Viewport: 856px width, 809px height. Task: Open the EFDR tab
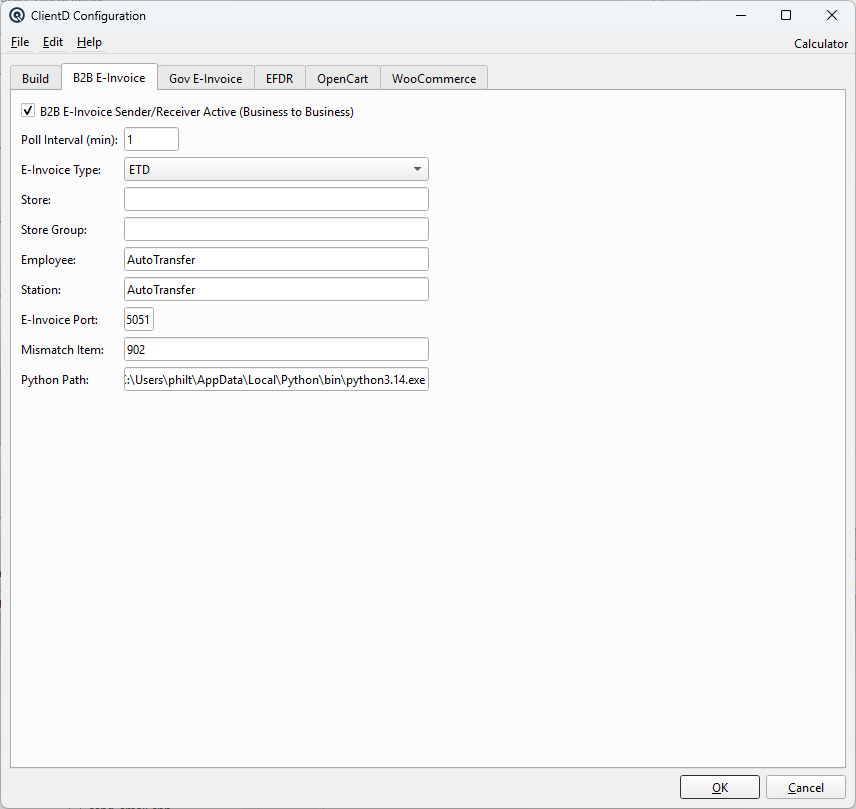(x=280, y=79)
